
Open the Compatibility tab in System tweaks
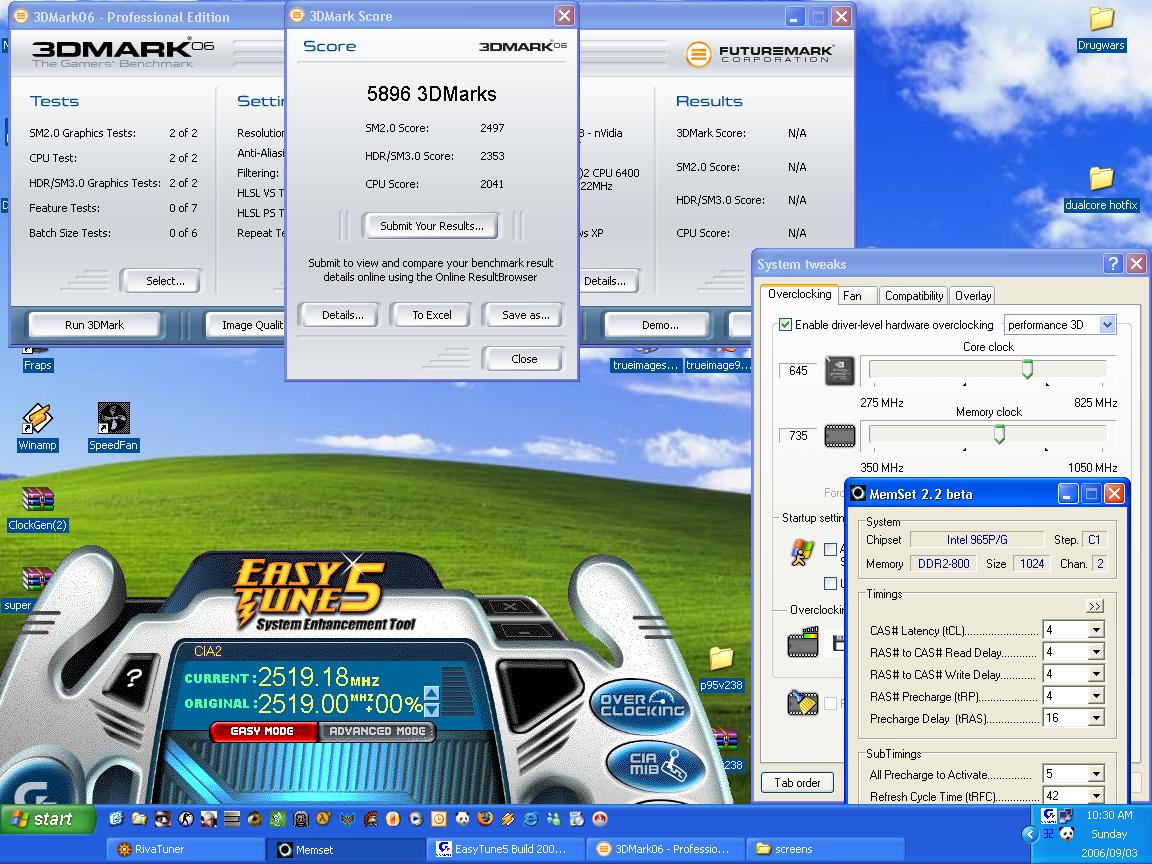pos(914,296)
